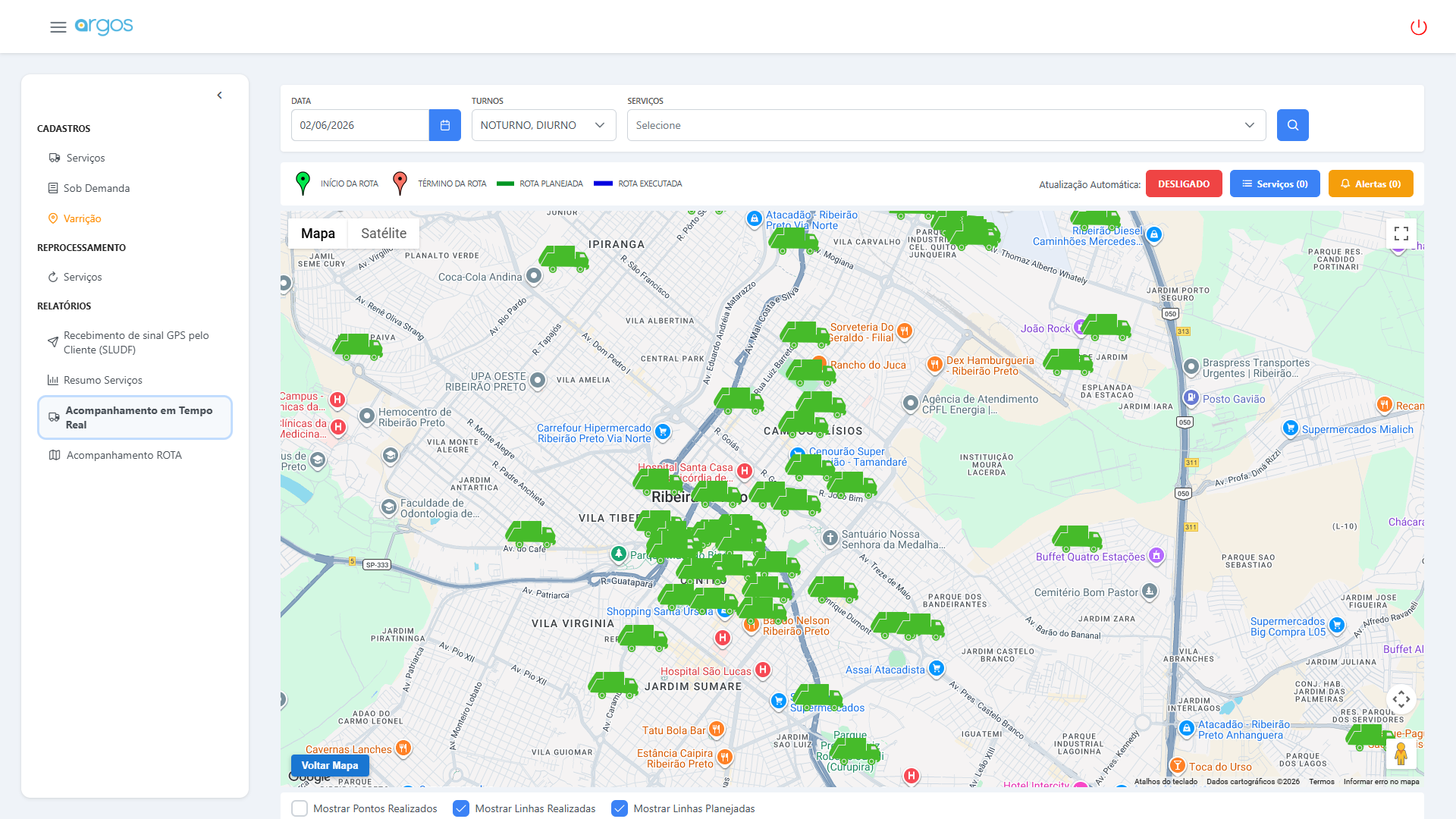Click the UPA Oeste Ribeirão Preto pin
1456x819 pixels.
click(x=538, y=380)
